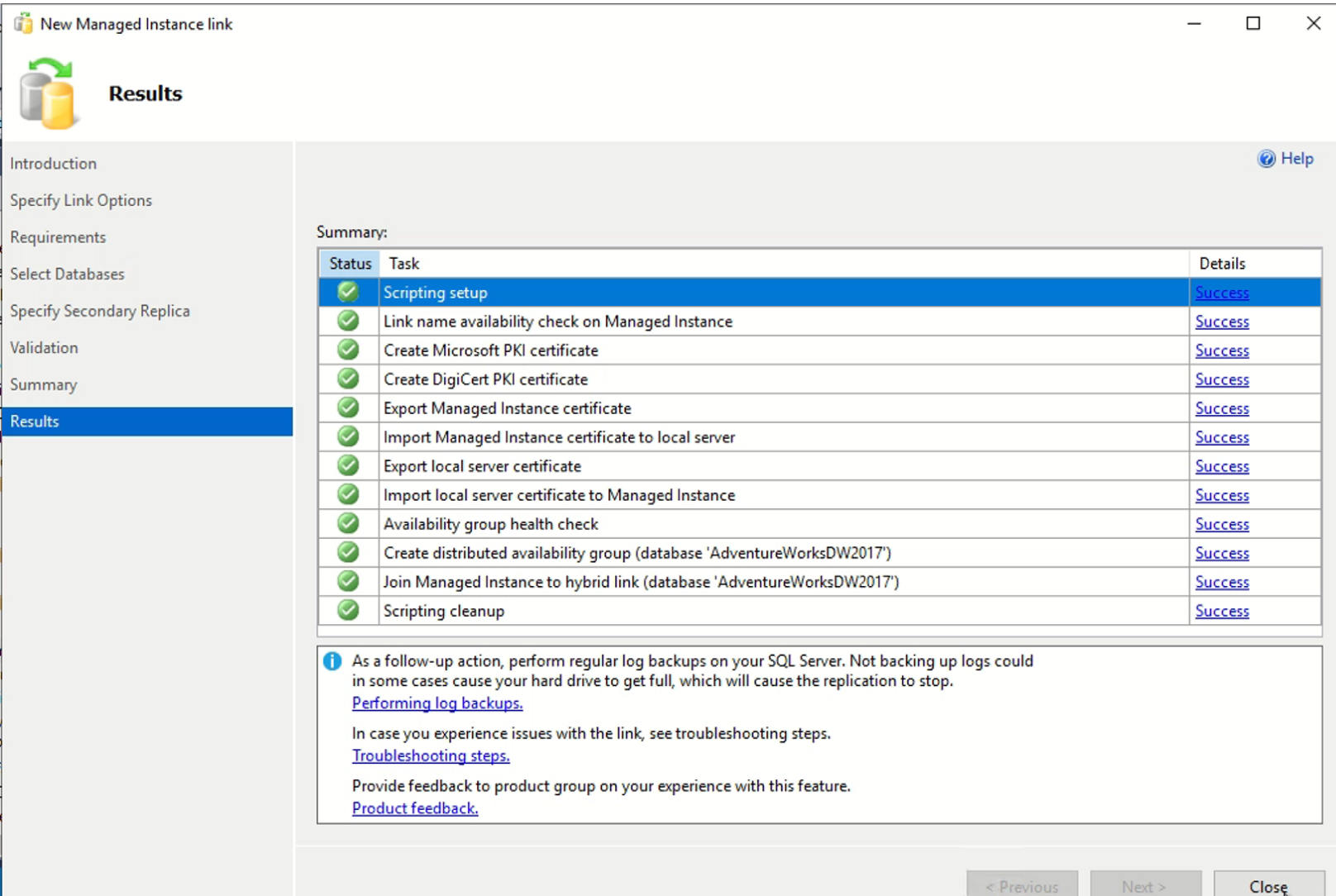Open the Troubleshooting steps link

click(431, 755)
